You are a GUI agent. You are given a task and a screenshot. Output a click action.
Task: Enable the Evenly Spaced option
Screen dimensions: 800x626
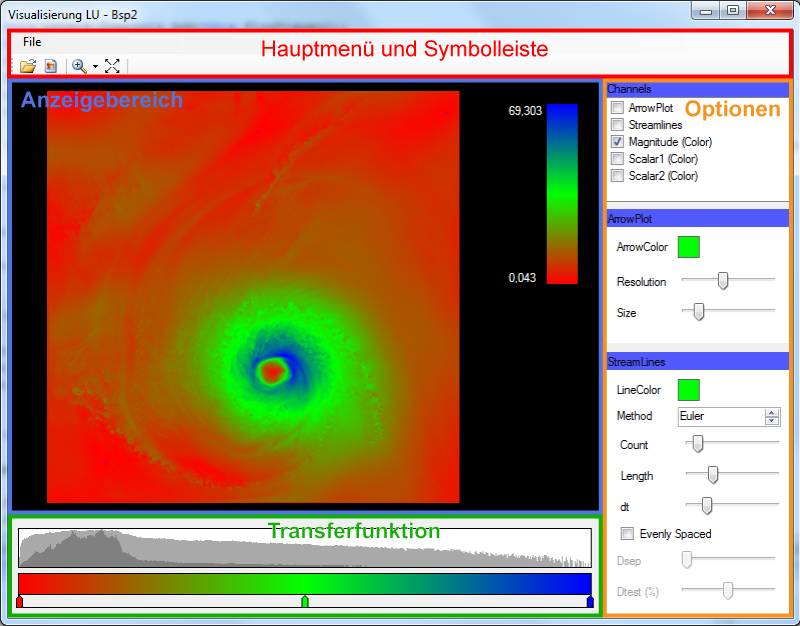click(x=628, y=534)
